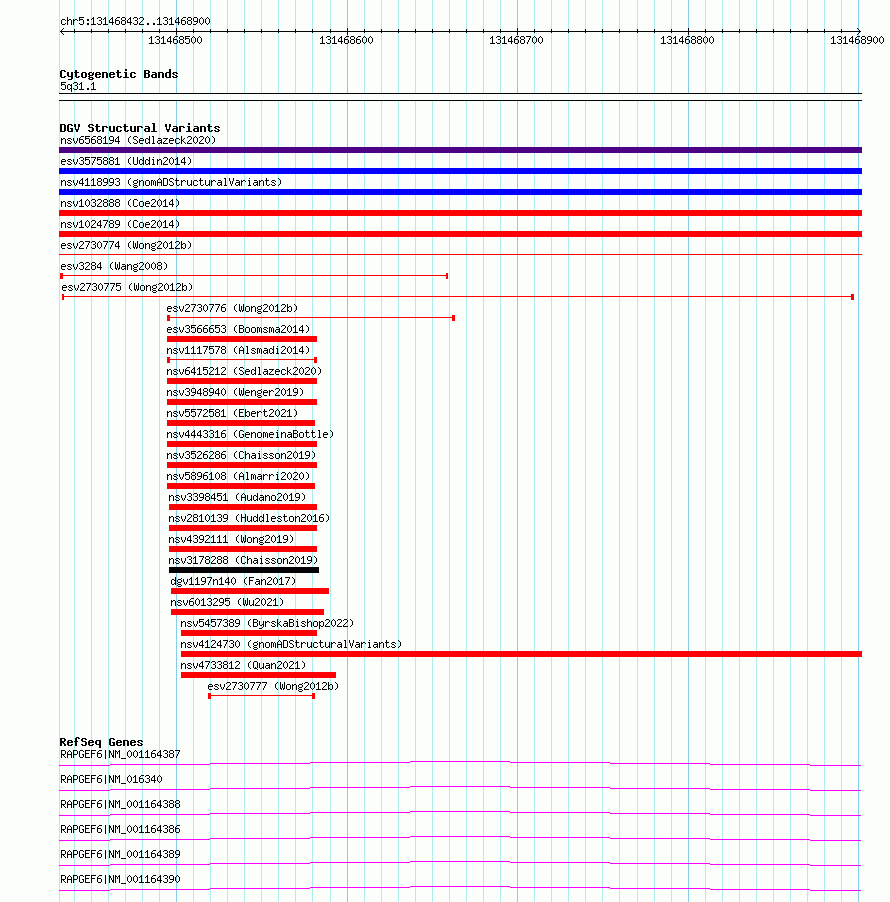
Task: Open the esv2730774 (Wong2012b) variant label
Action: click(x=126, y=245)
